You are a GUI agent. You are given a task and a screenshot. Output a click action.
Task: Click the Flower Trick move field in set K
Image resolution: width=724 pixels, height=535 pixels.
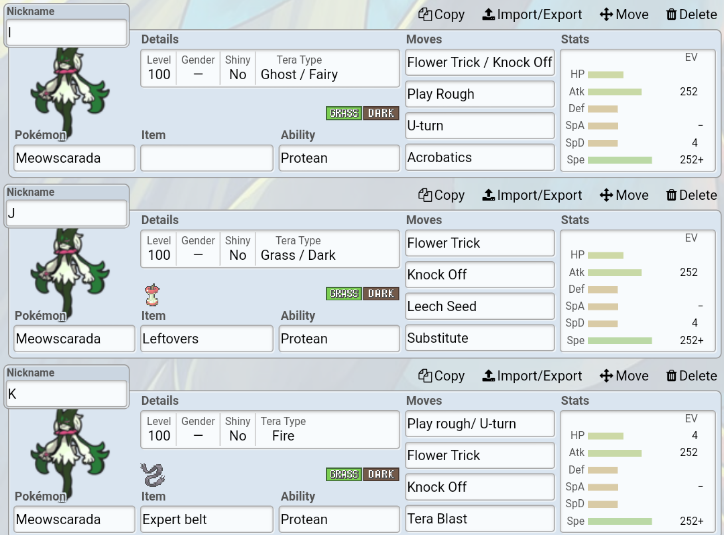tap(480, 455)
